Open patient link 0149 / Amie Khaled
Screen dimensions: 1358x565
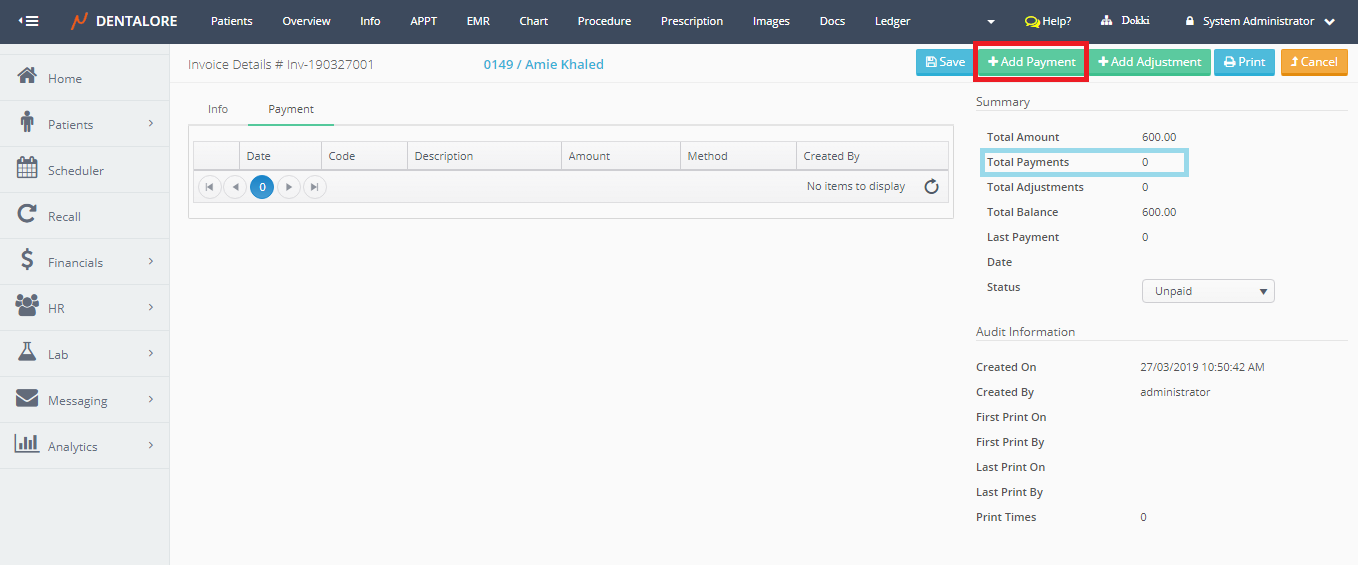pyautogui.click(x=543, y=64)
